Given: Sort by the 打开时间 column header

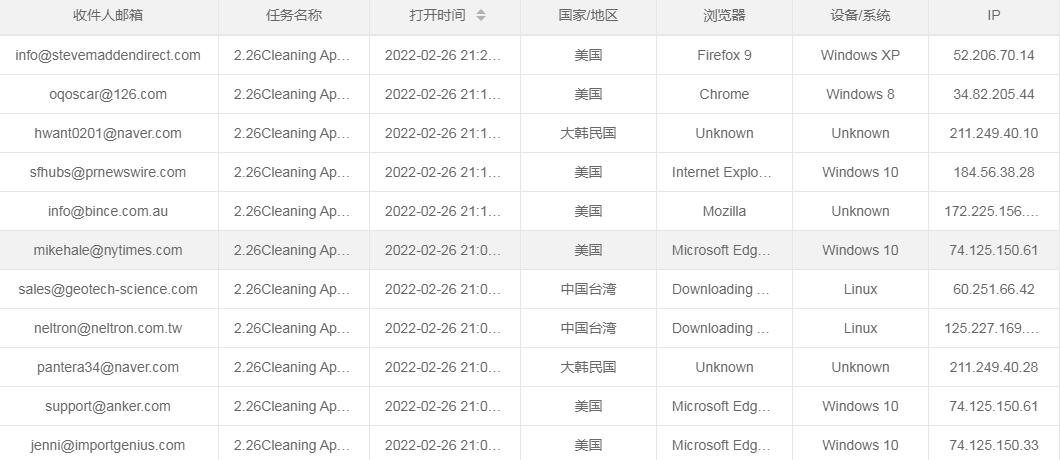Looking at the screenshot, I should coord(437,15).
